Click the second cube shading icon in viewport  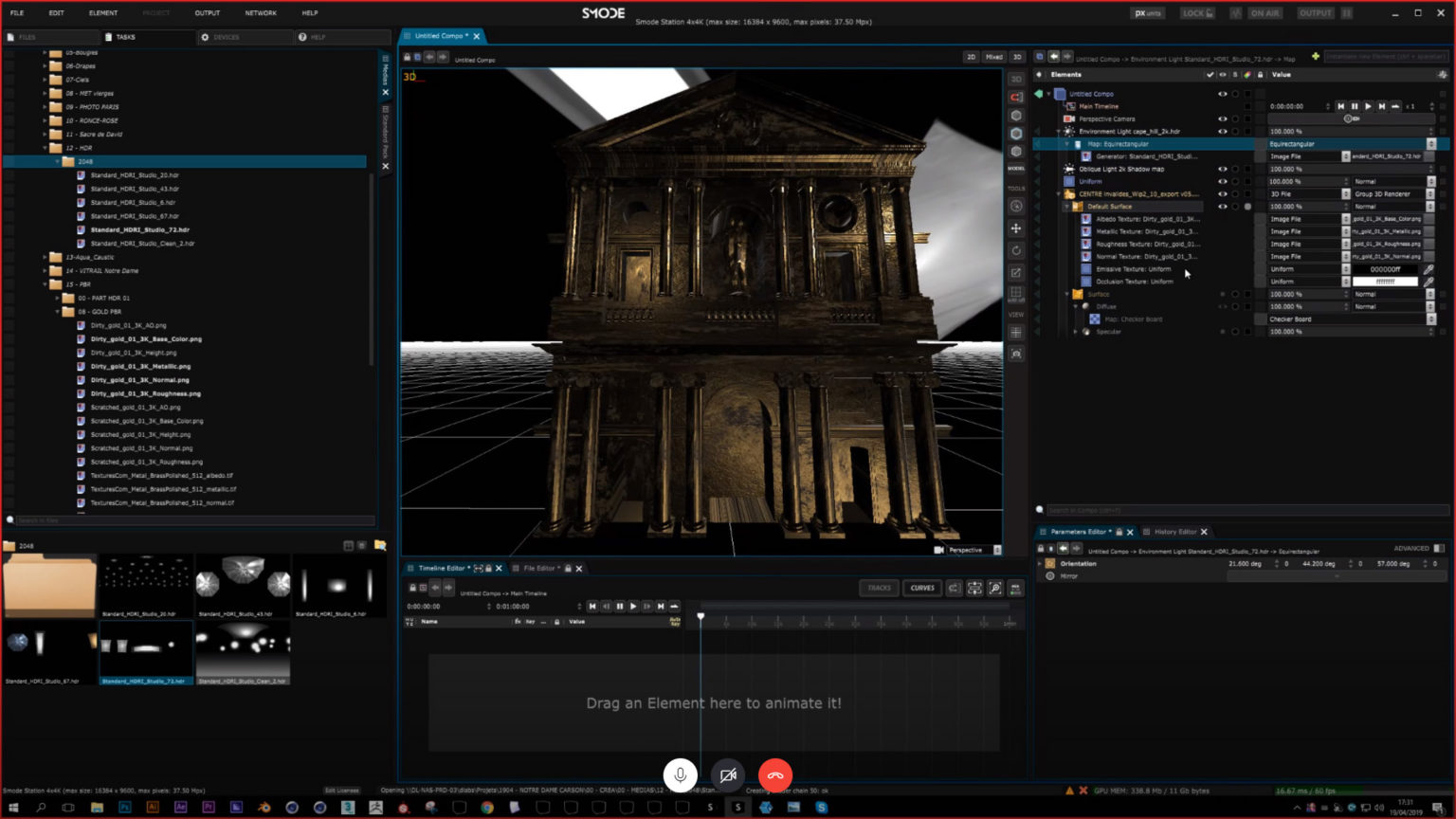pyautogui.click(x=1016, y=134)
